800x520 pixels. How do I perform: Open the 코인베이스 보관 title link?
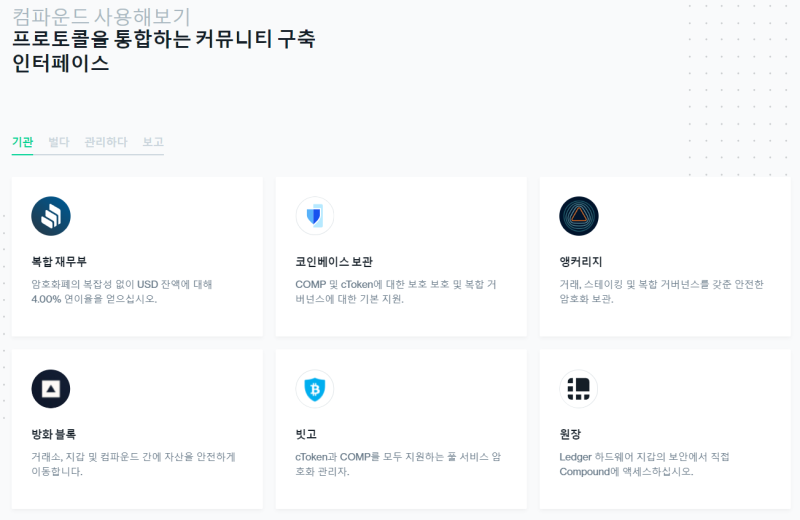click(334, 262)
